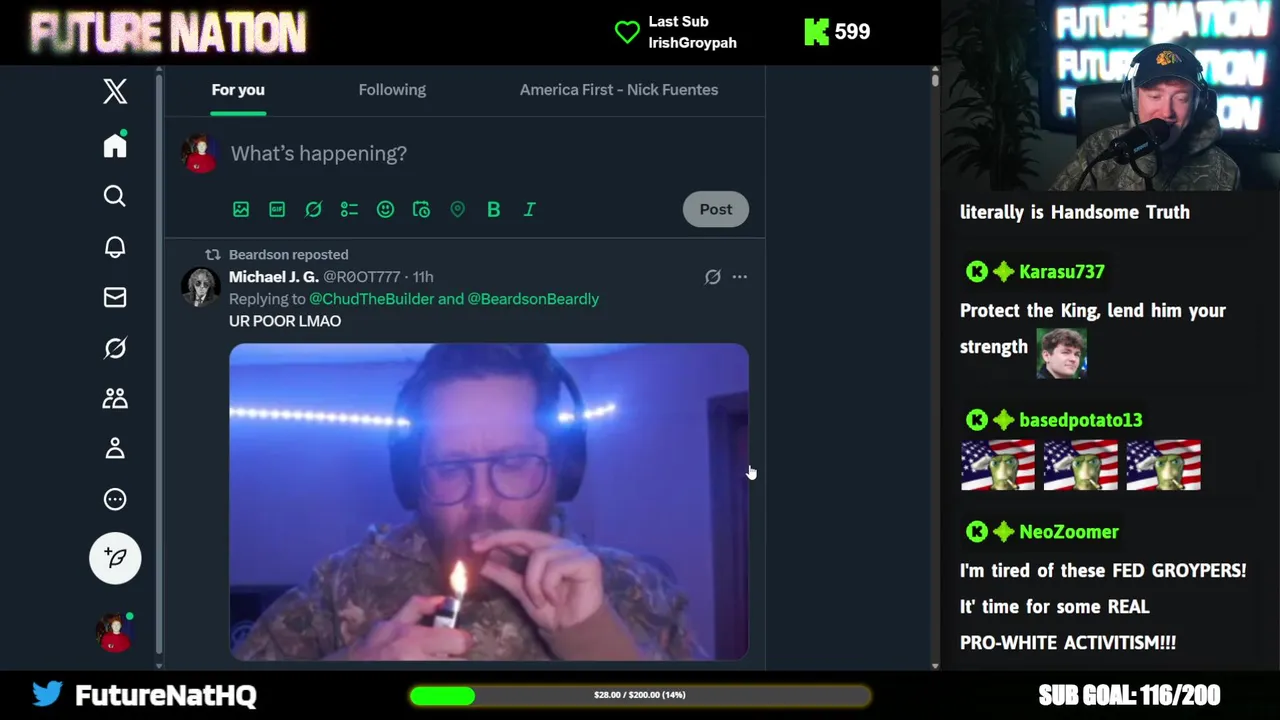Open the Notifications bell
This screenshot has width=1280, height=720.
[x=115, y=247]
